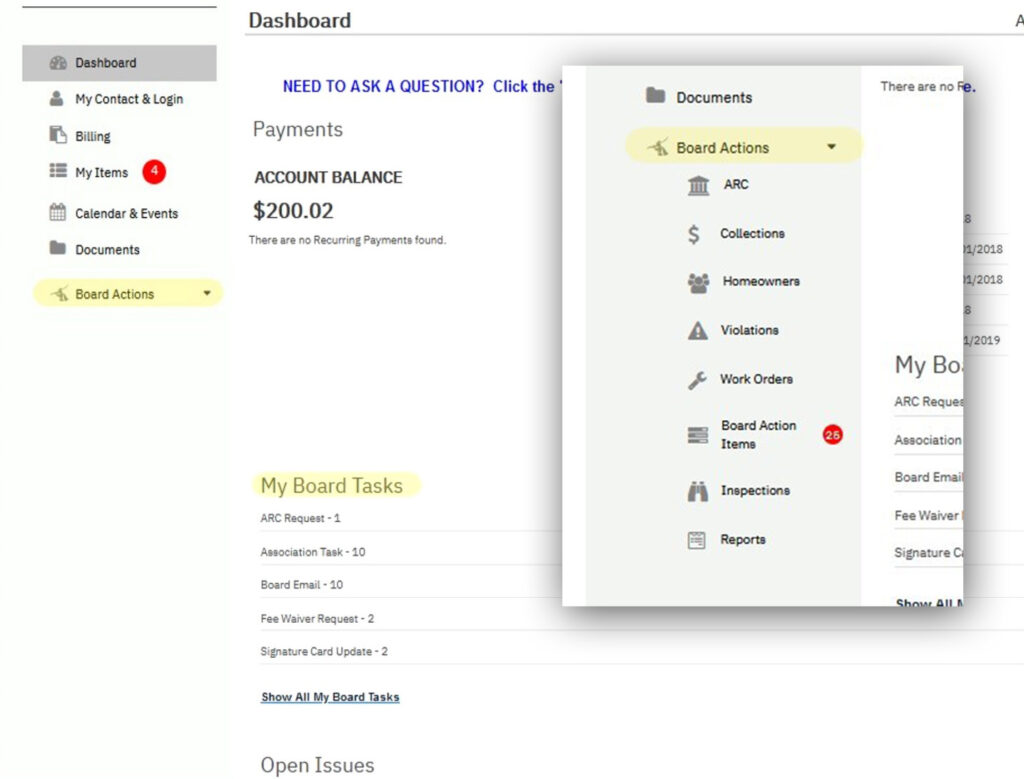The height and width of the screenshot is (779, 1024).
Task: Click the Dashboard gauge icon in sidebar
Action: click(58, 63)
